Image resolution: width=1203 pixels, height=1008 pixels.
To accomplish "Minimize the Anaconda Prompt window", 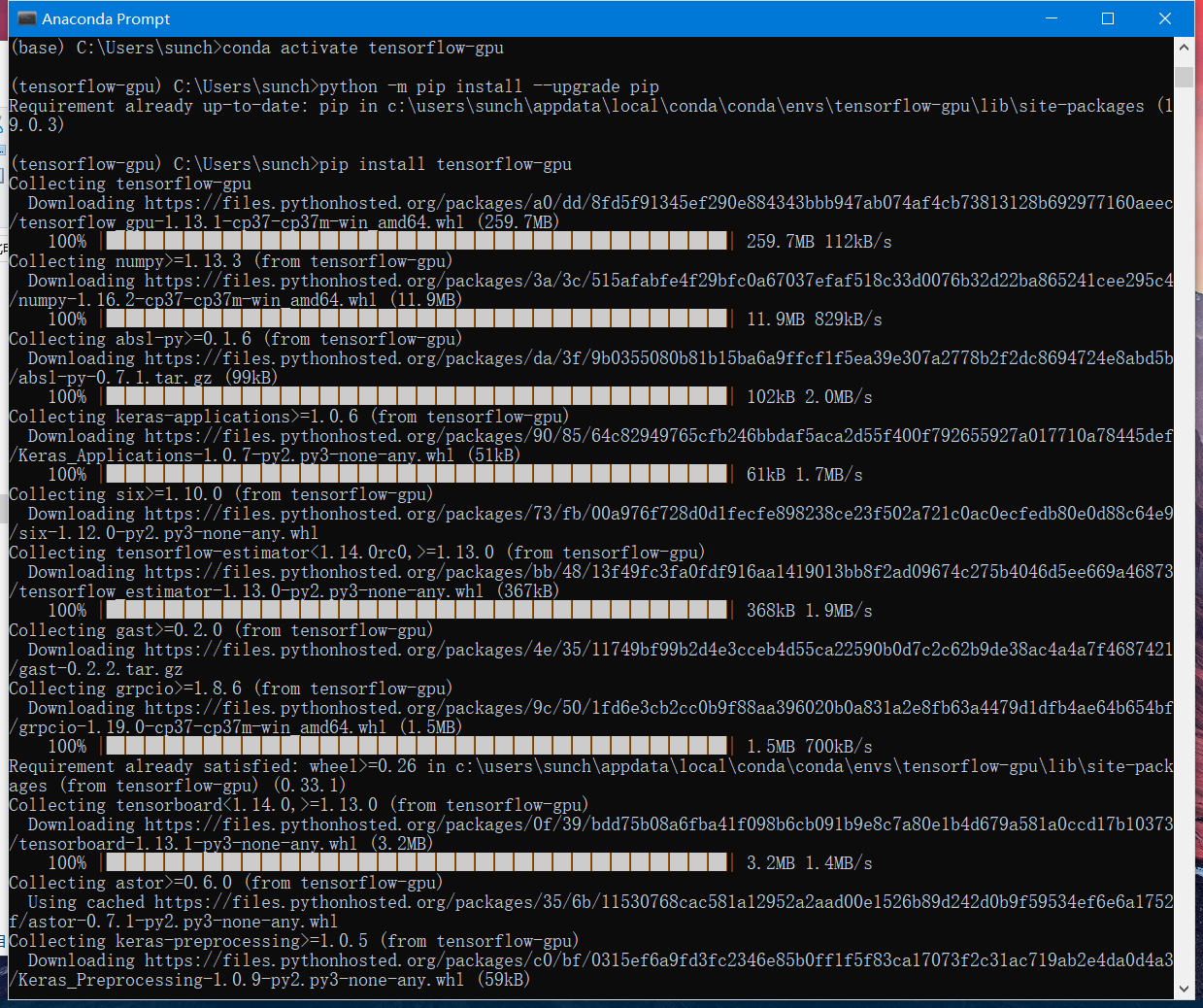I will 1051,18.
